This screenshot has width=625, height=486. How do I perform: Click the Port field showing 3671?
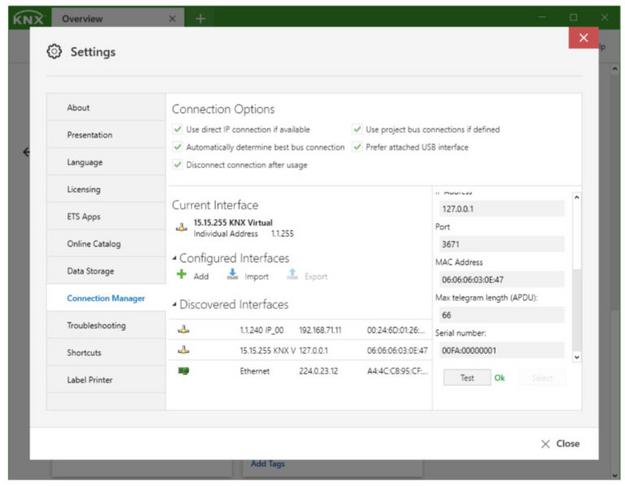pos(501,244)
